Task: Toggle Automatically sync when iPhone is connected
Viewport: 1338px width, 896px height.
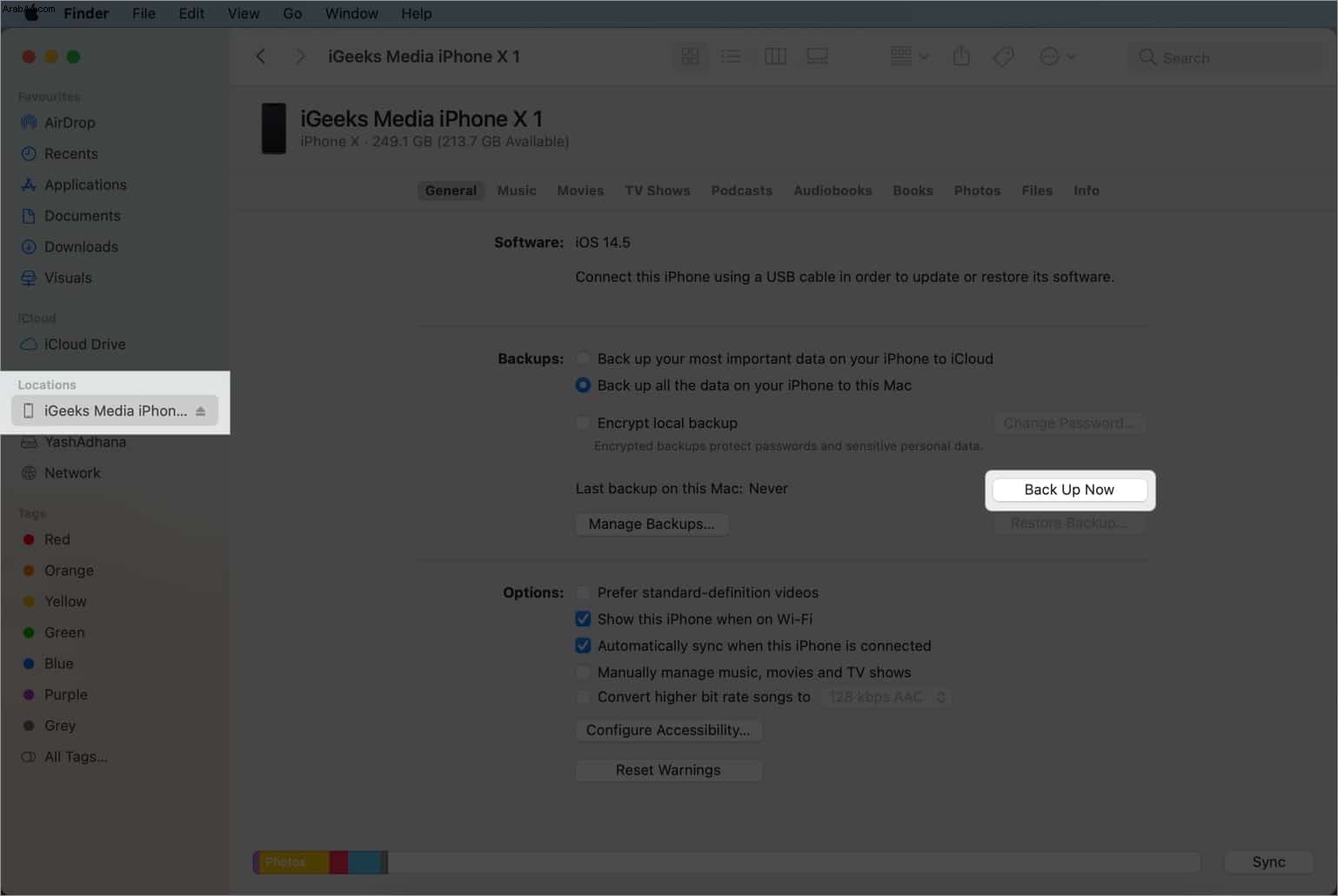Action: (583, 645)
